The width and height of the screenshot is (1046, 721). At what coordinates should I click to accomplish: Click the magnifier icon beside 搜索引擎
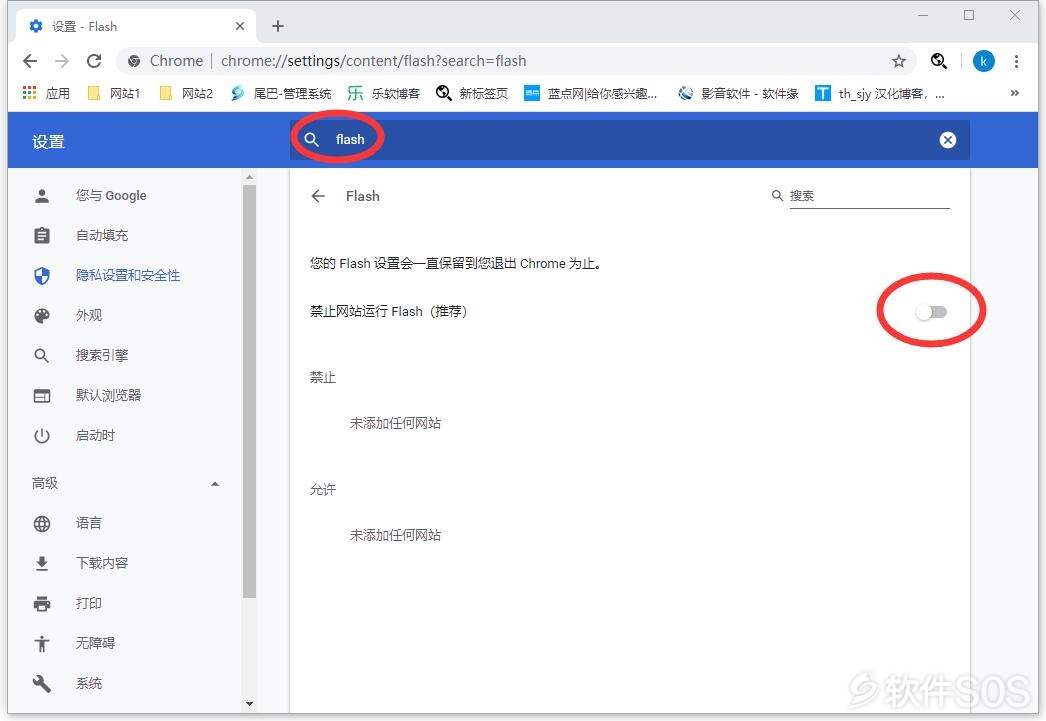[x=41, y=355]
